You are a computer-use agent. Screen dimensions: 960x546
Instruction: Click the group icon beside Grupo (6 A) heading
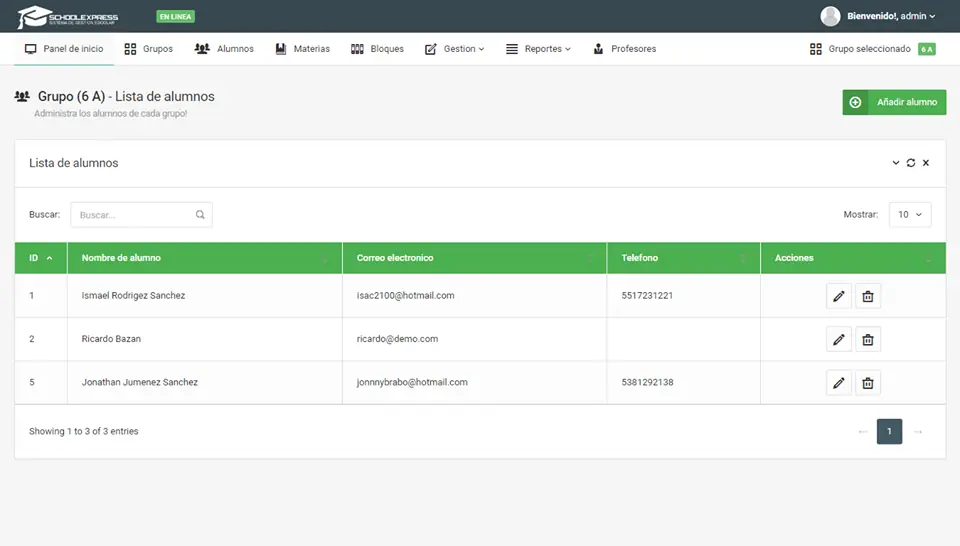(x=22, y=96)
